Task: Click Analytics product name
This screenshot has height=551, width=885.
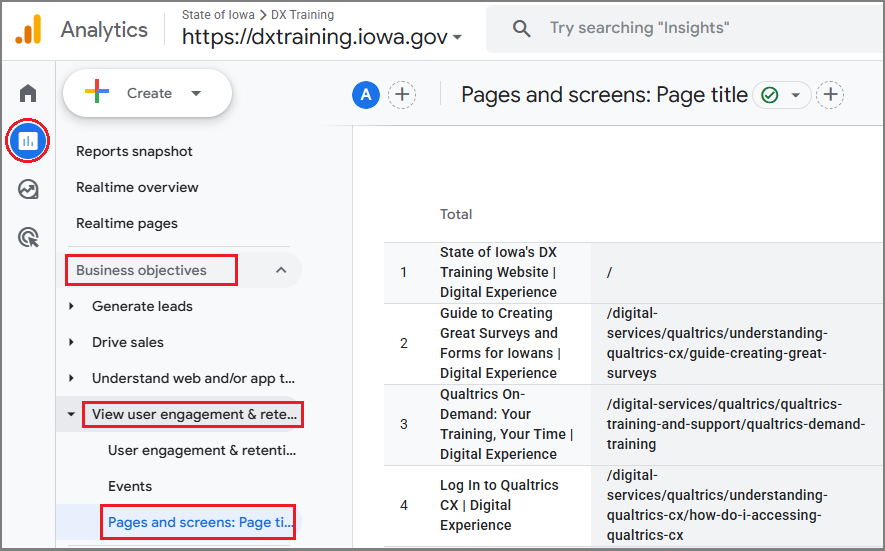Action: click(x=104, y=30)
